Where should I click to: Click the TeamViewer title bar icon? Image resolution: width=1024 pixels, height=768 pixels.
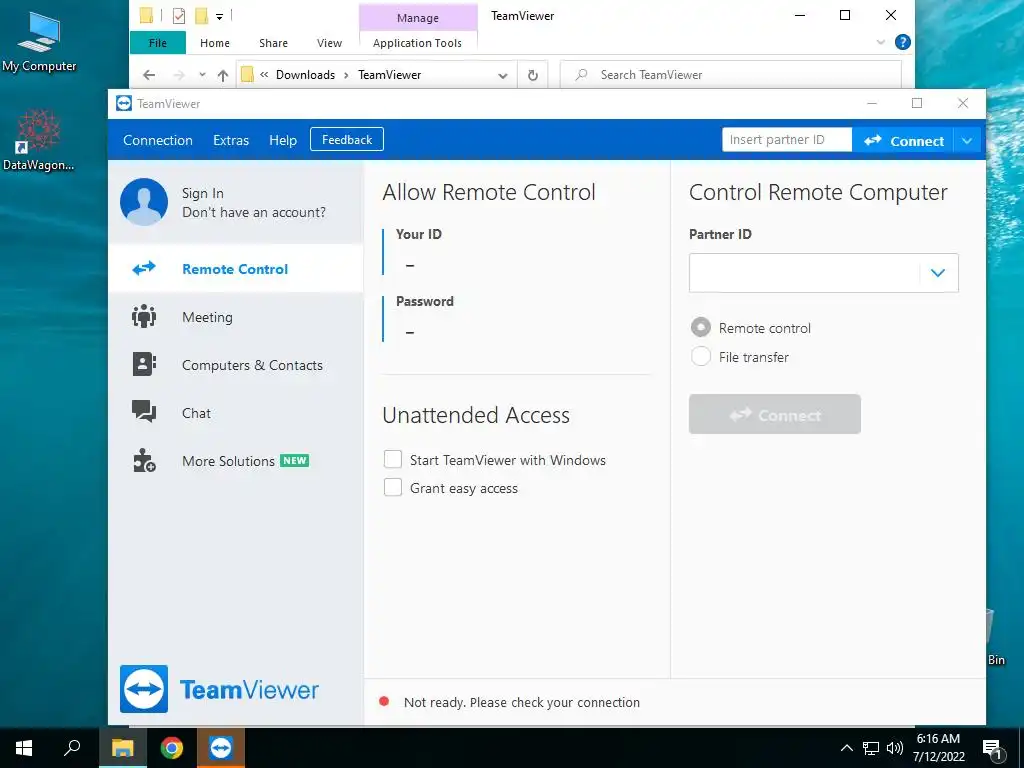tap(123, 103)
